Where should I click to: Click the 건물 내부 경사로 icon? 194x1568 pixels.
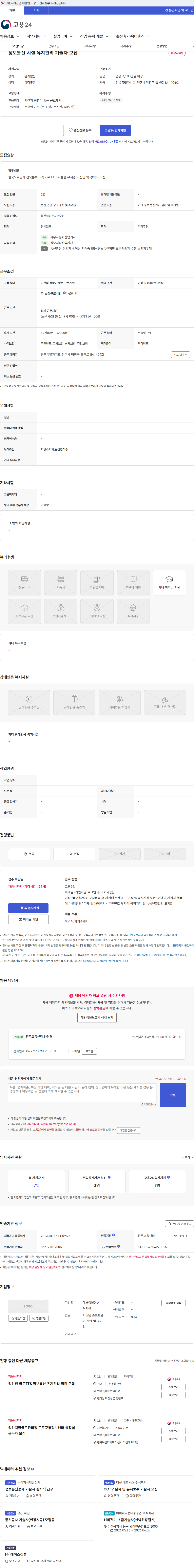pos(165,702)
